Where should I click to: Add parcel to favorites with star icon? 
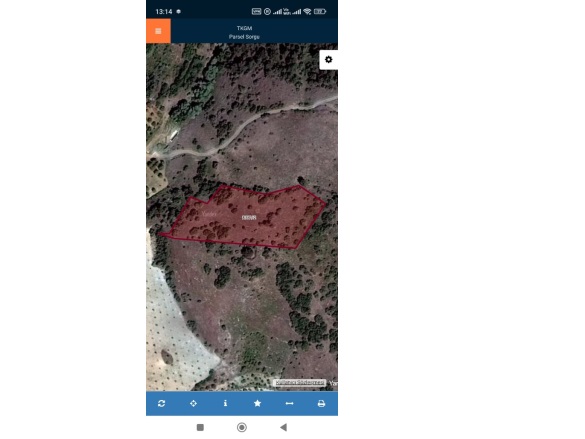[x=257, y=403]
